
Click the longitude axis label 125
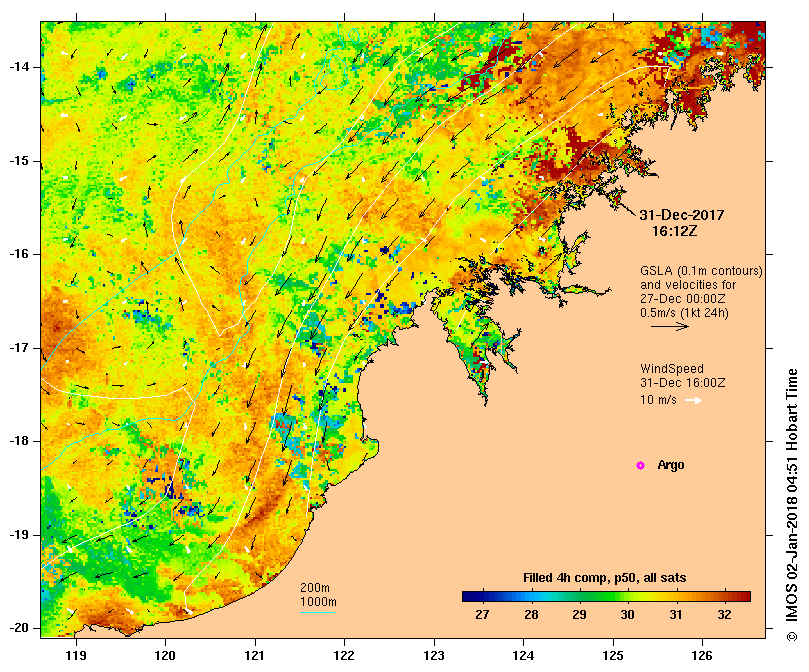pyautogui.click(x=613, y=656)
